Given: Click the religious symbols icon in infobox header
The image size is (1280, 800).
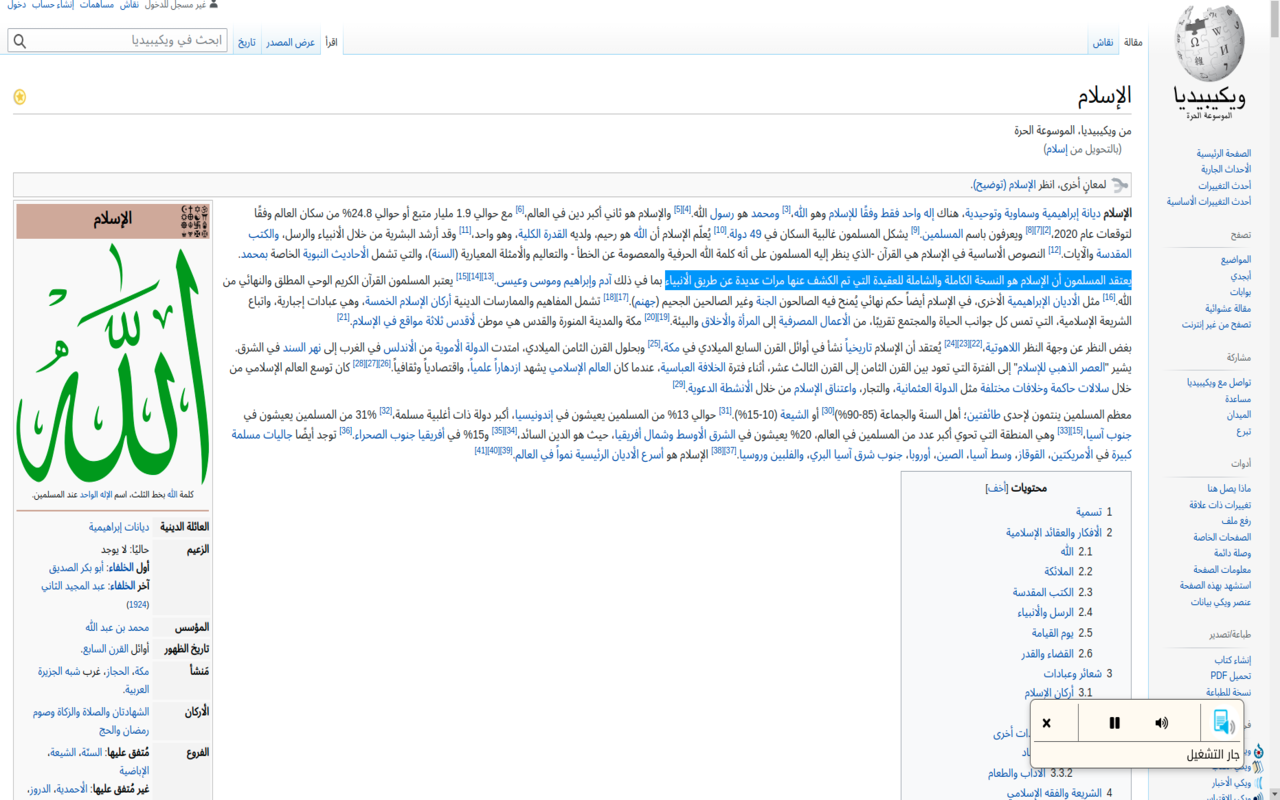Looking at the screenshot, I should click(x=195, y=217).
